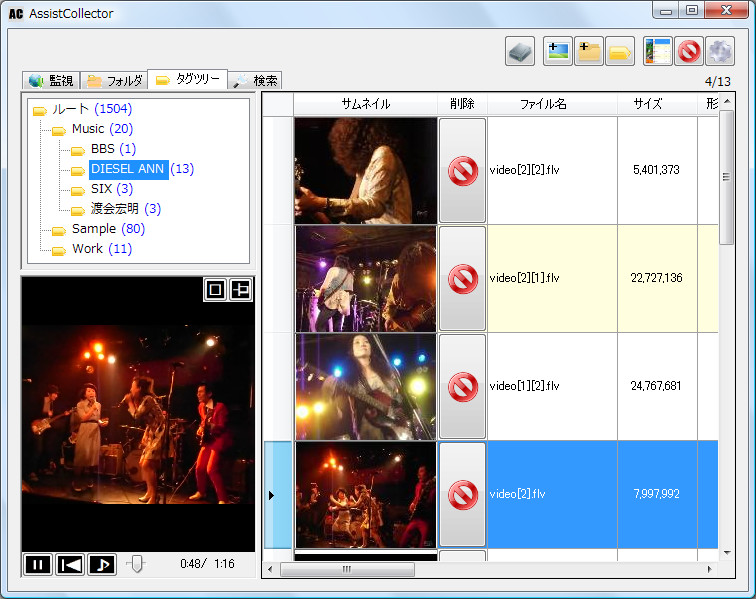Click the single-pane preview square icon
Image resolution: width=756 pixels, height=599 pixels.
click(215, 289)
